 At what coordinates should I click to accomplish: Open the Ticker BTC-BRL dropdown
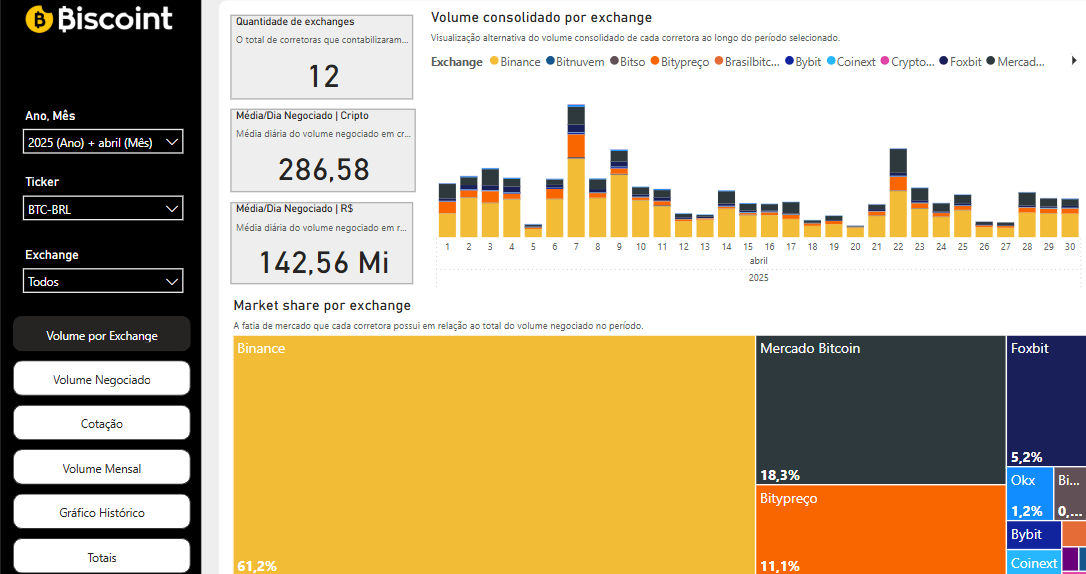click(x=103, y=208)
